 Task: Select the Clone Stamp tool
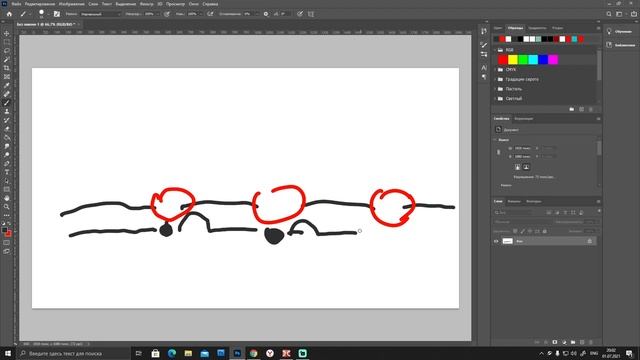click(x=7, y=111)
